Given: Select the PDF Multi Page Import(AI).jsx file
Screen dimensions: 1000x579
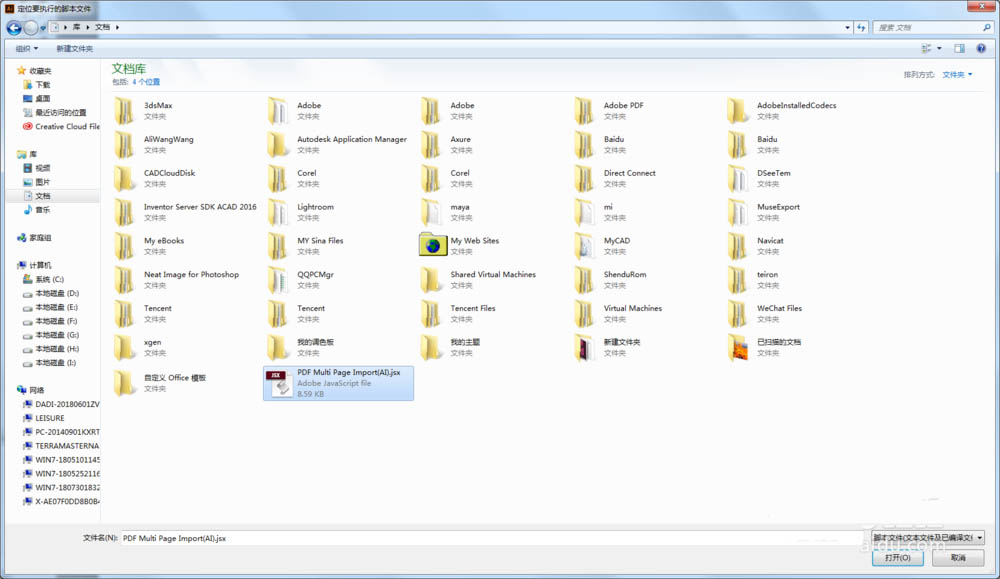Looking at the screenshot, I should click(339, 383).
